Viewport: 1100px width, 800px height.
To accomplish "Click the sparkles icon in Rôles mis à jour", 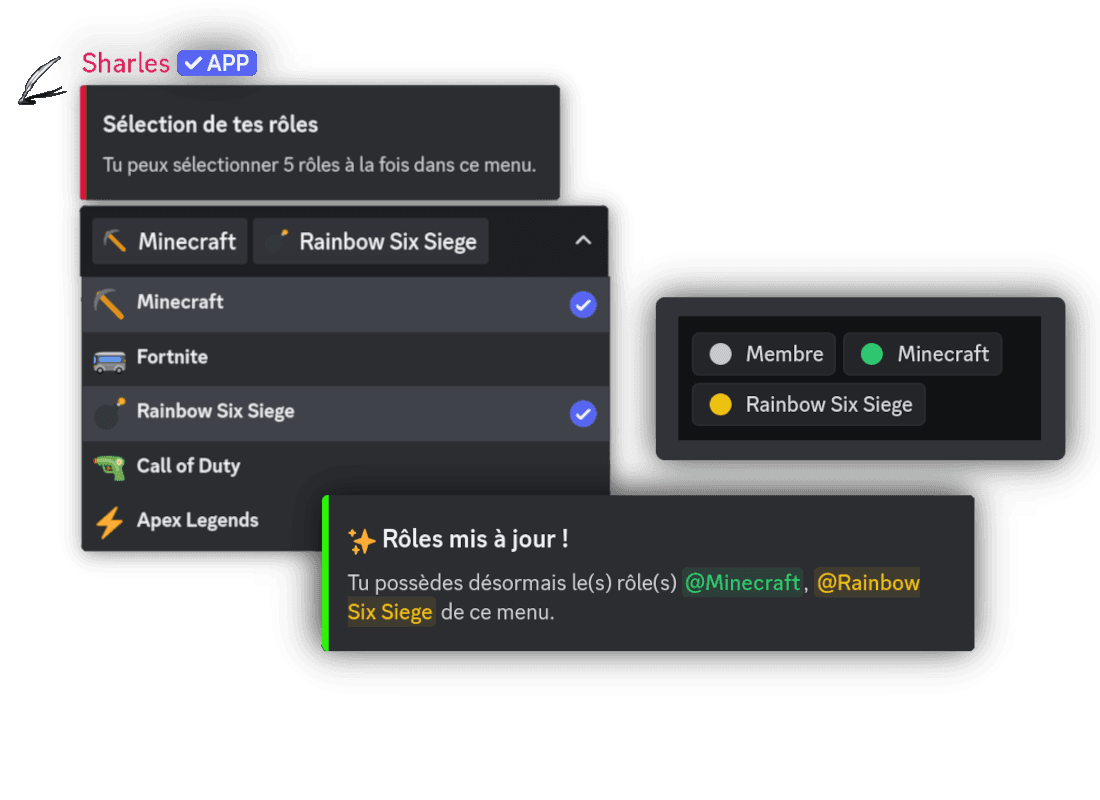I will (362, 541).
